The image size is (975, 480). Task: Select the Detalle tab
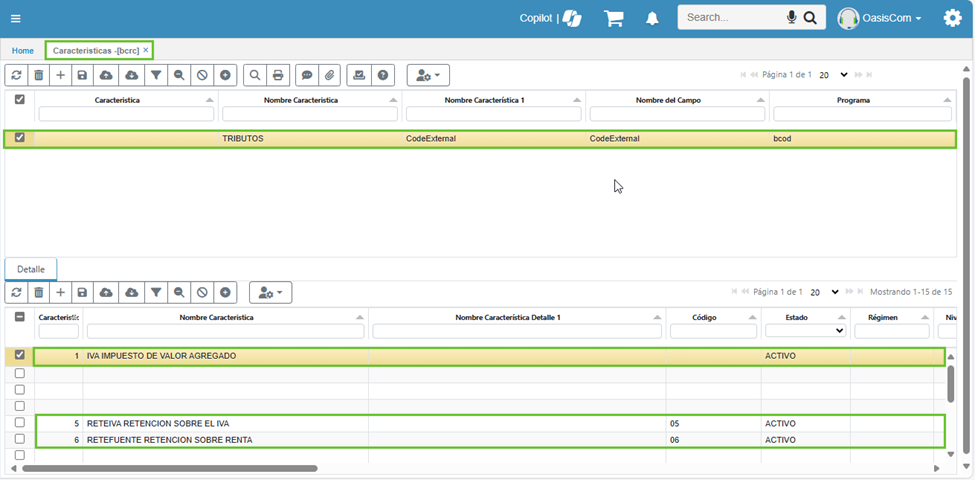[x=31, y=269]
